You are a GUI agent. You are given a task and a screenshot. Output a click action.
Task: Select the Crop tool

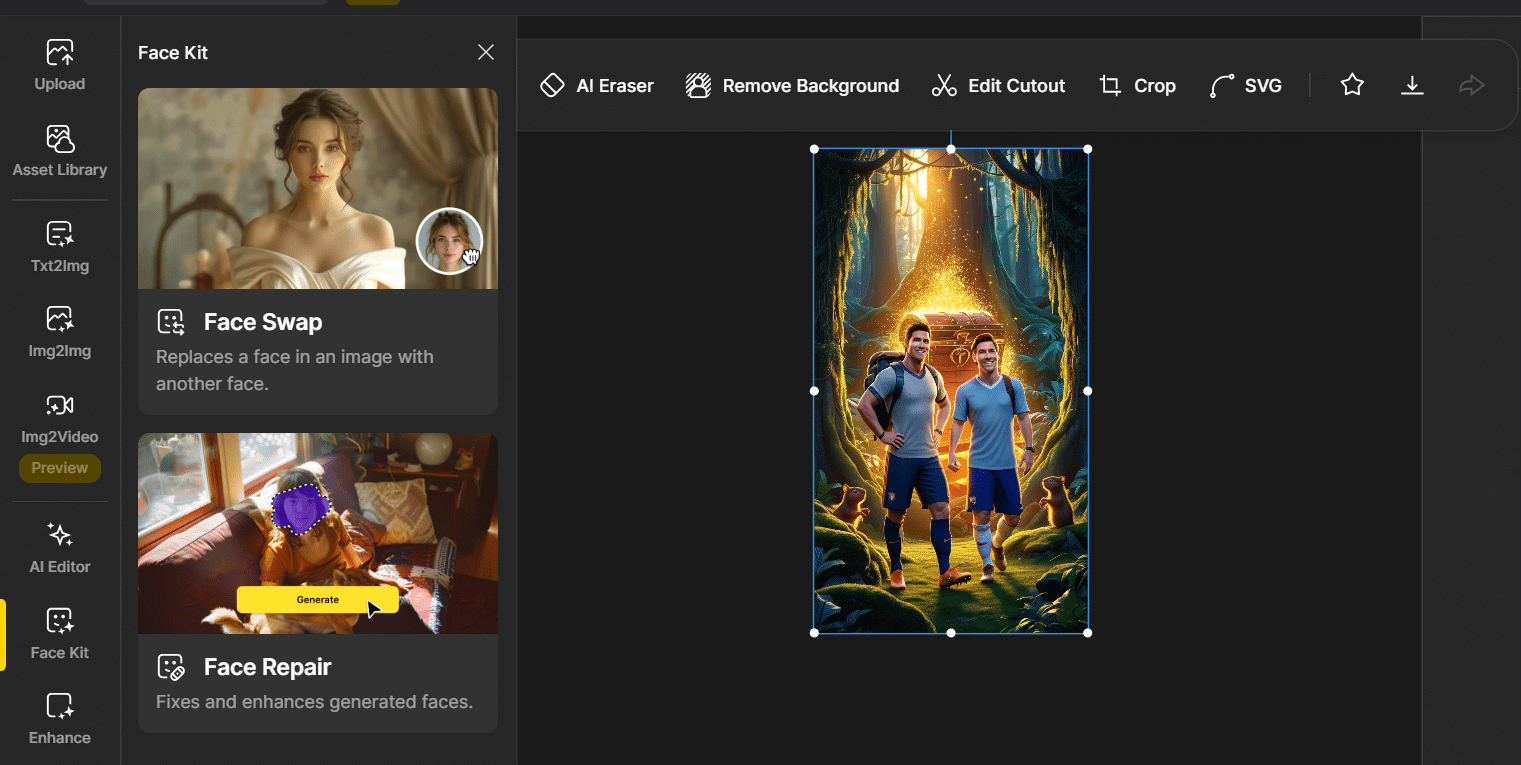click(x=1138, y=86)
